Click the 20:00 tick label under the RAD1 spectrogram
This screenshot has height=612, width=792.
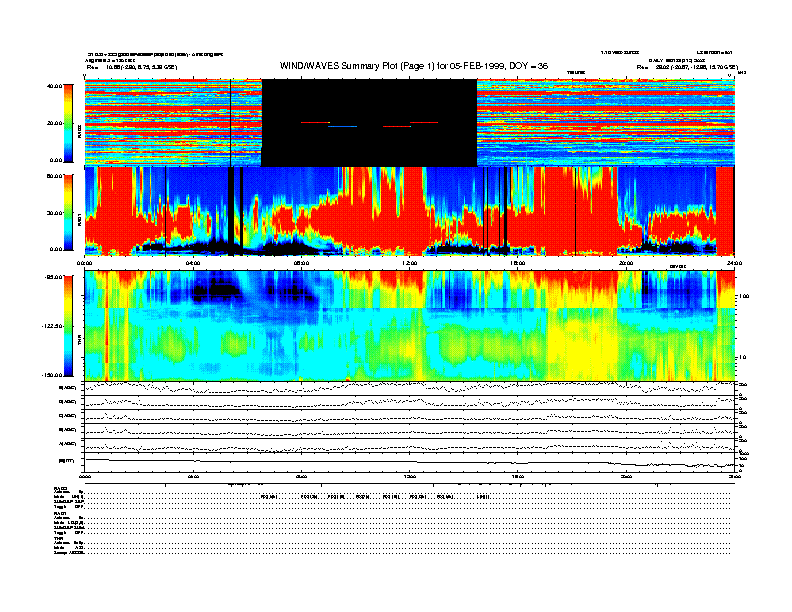(626, 263)
